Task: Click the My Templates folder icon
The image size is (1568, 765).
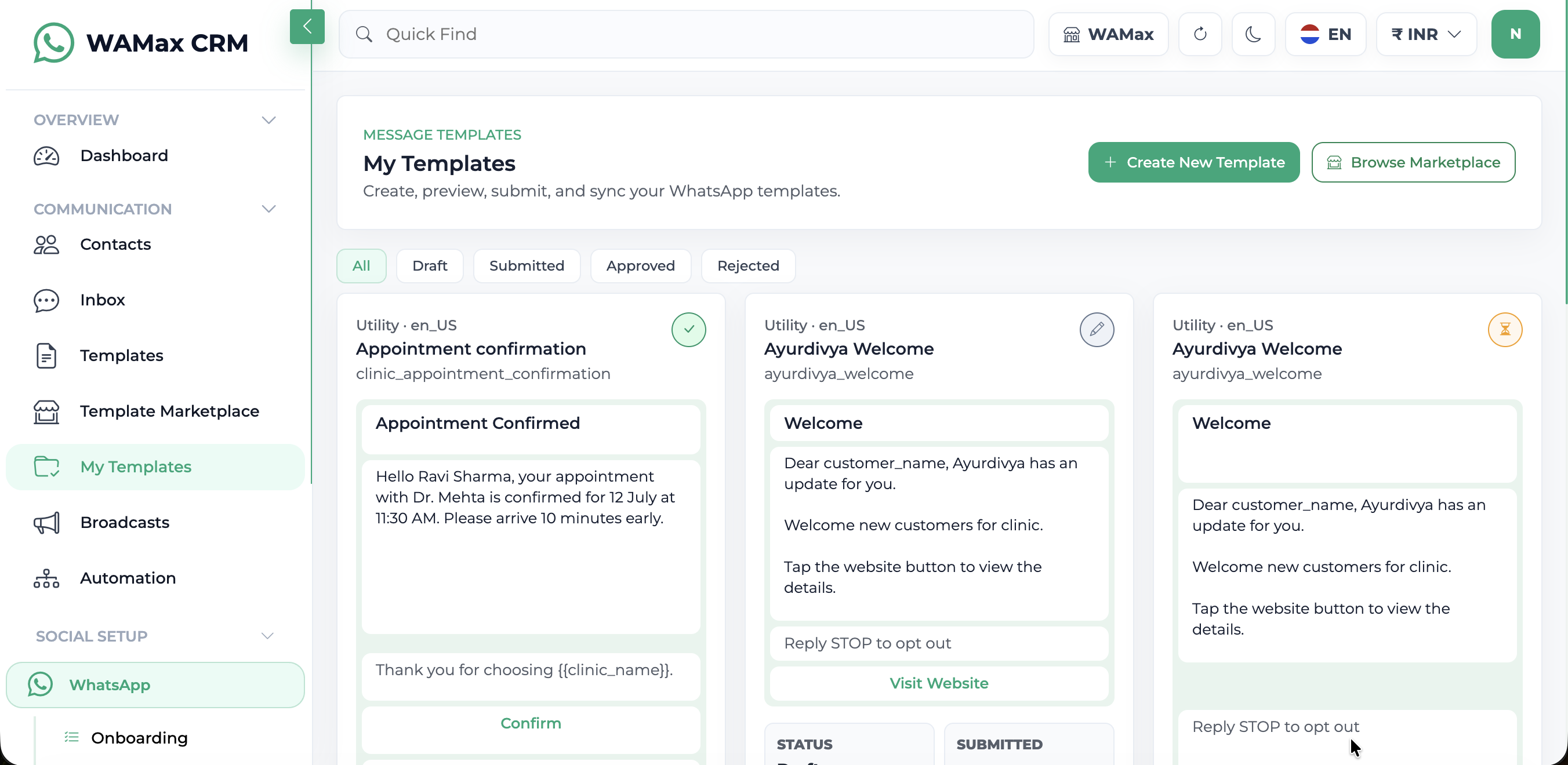Action: [x=46, y=467]
